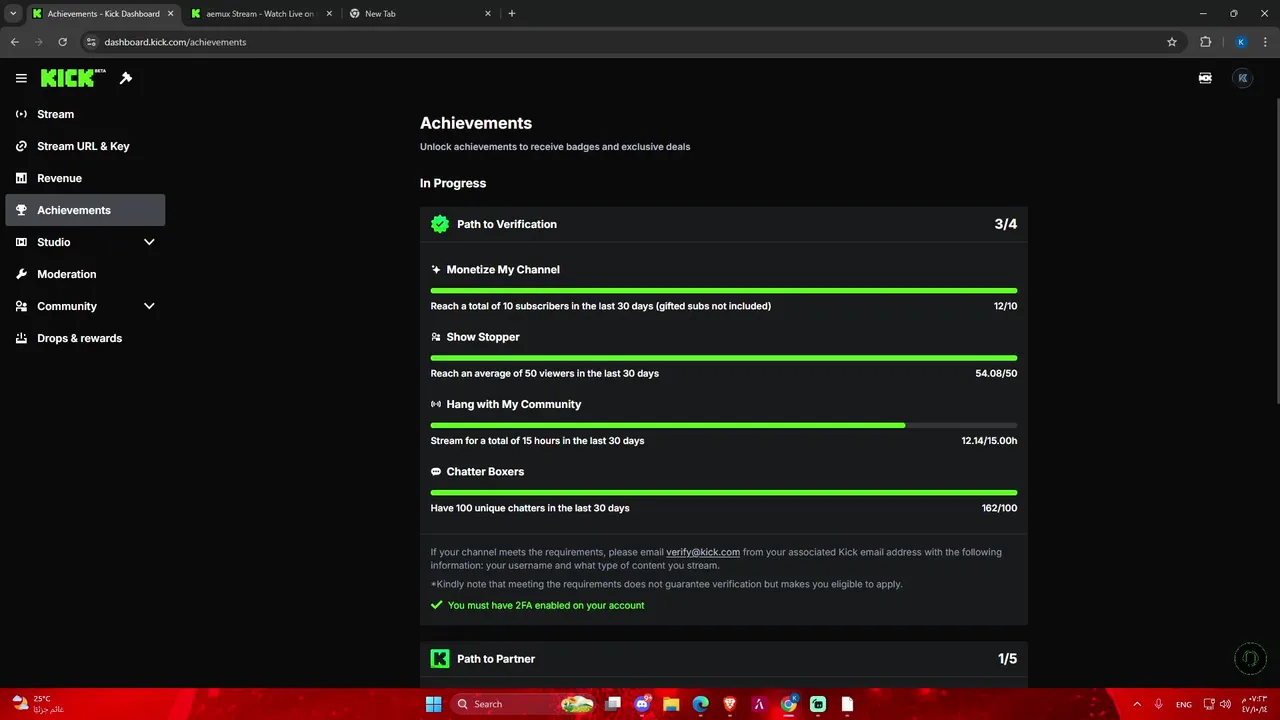Open the browser extensions puzzle icon

pyautogui.click(x=1205, y=42)
